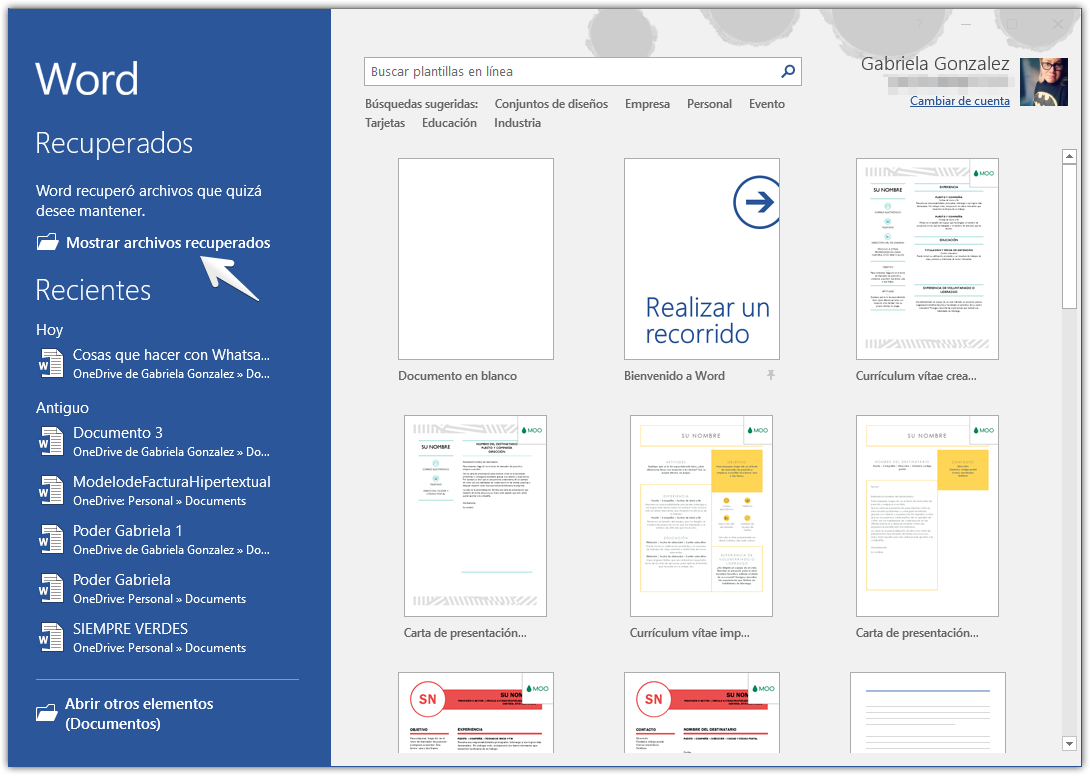The height and width of the screenshot is (775, 1090).
Task: Launch the Realizar un recorrido template
Action: (701, 258)
